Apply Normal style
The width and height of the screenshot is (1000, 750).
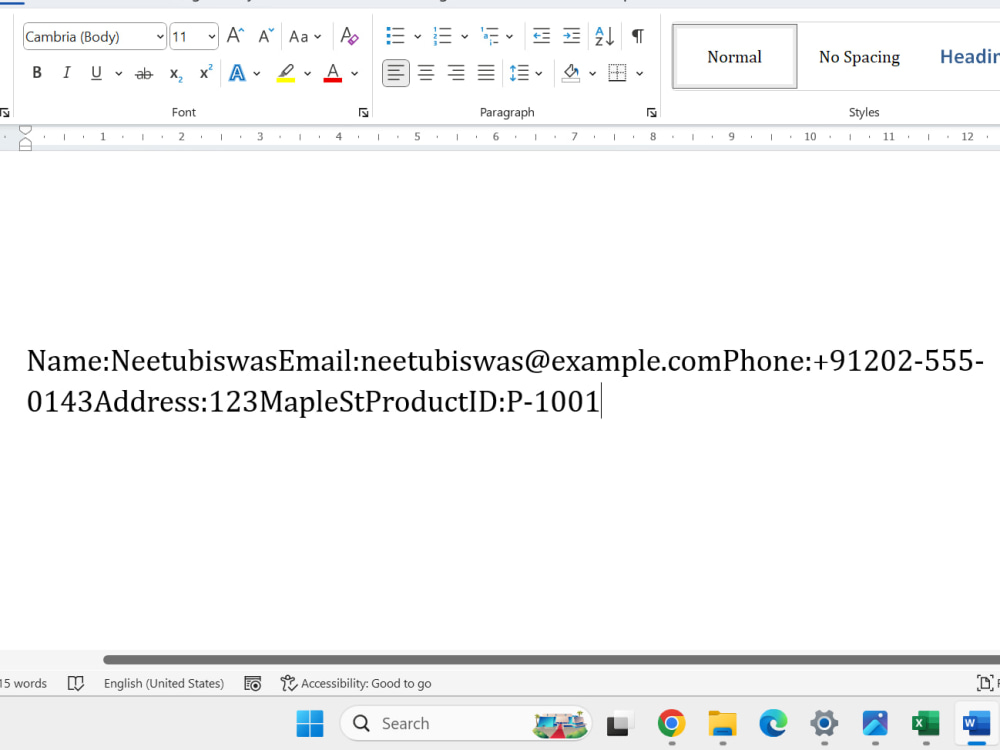(x=735, y=57)
